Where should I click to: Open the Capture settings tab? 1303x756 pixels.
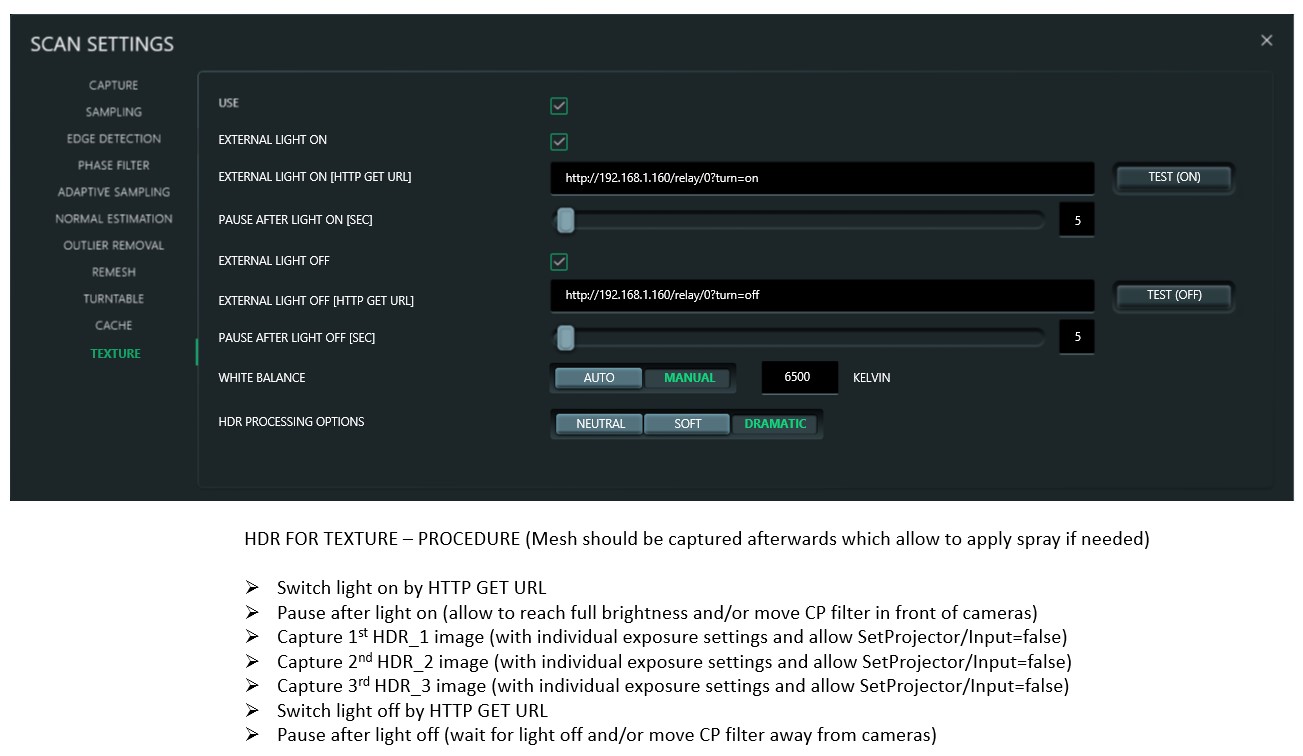[113, 85]
